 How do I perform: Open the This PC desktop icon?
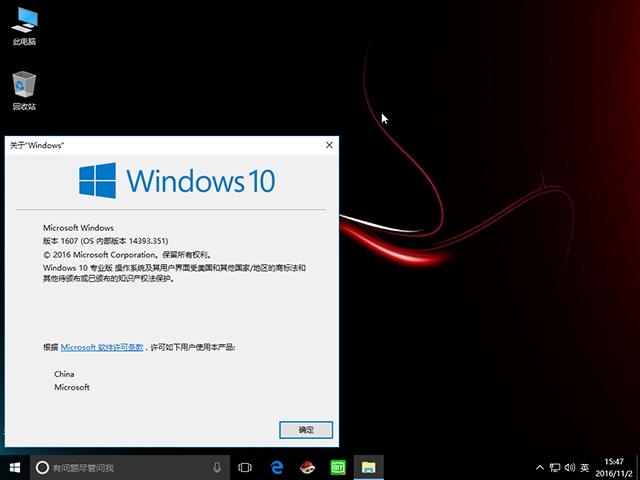coord(24,26)
